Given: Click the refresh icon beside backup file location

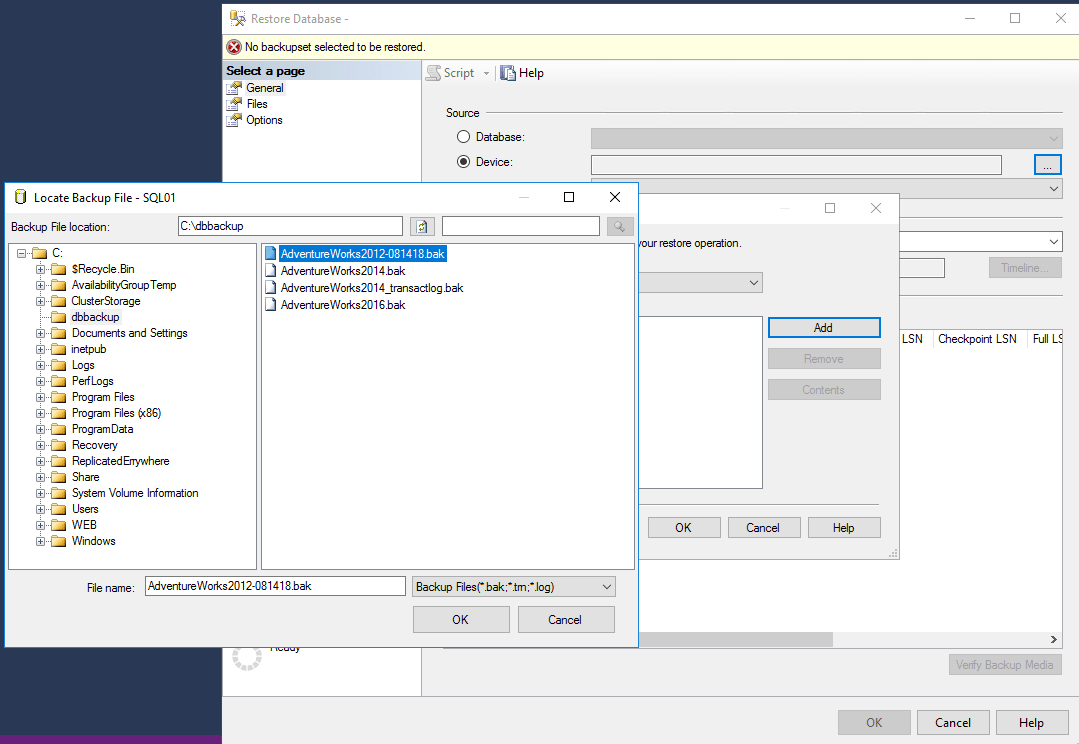Looking at the screenshot, I should 422,227.
